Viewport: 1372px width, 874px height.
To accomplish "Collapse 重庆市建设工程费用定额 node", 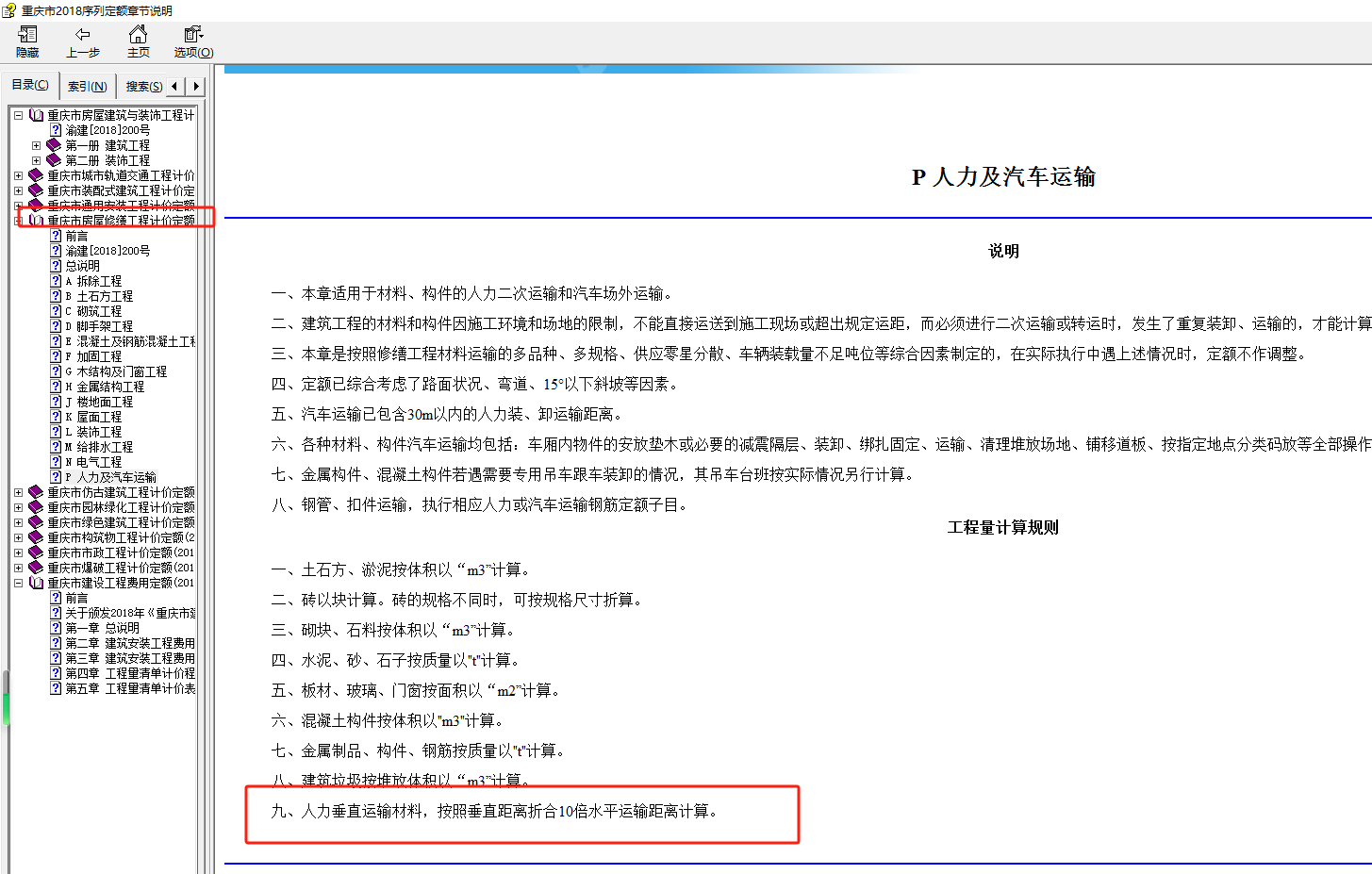I will click(18, 583).
